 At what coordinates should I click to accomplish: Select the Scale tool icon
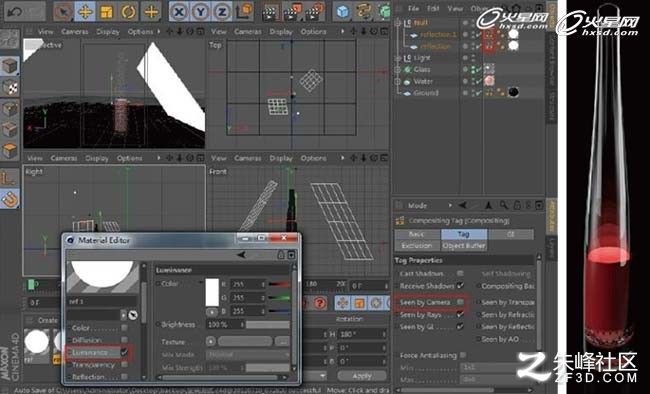tap(107, 12)
